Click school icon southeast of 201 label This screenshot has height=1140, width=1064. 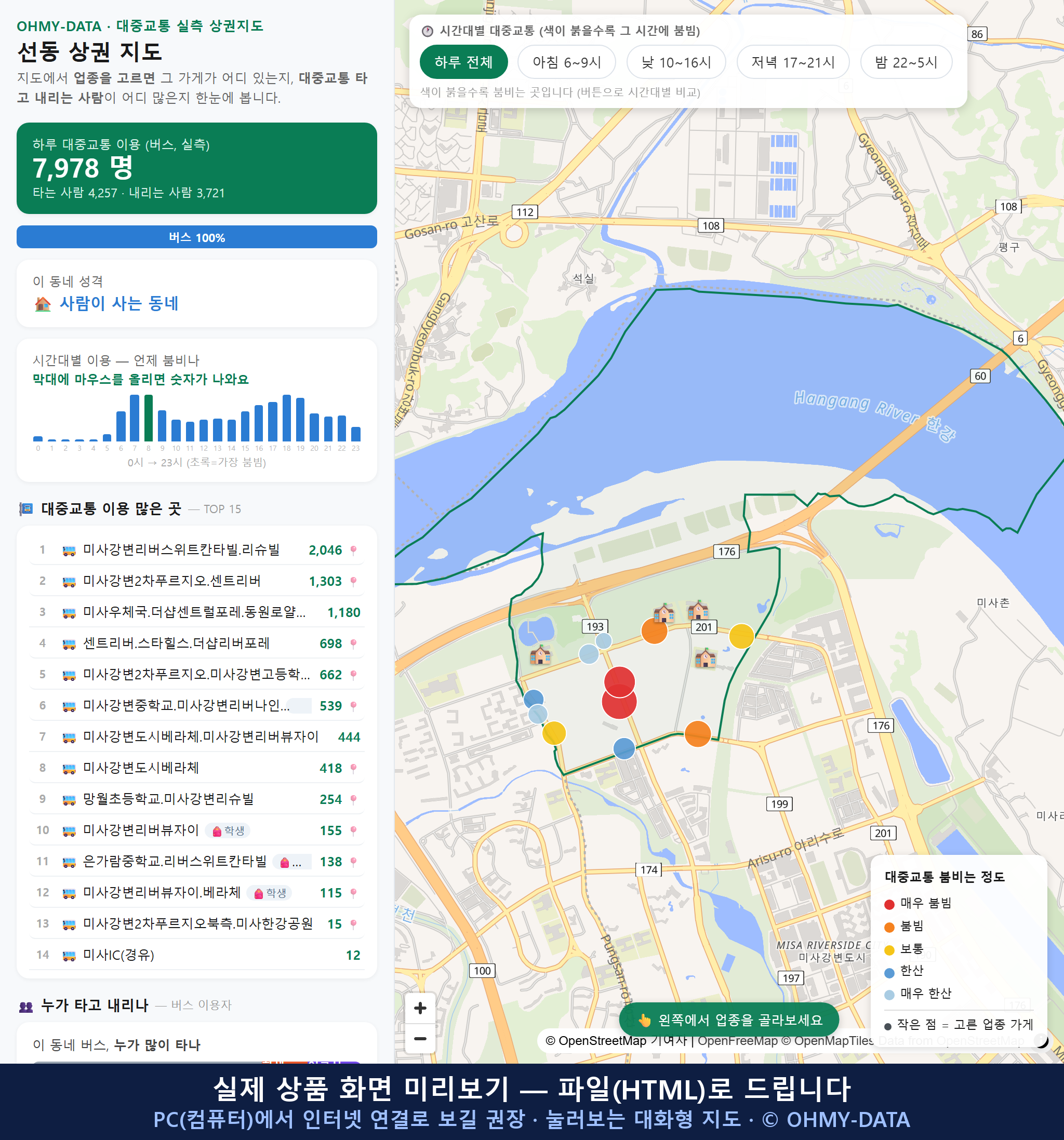coord(705,658)
